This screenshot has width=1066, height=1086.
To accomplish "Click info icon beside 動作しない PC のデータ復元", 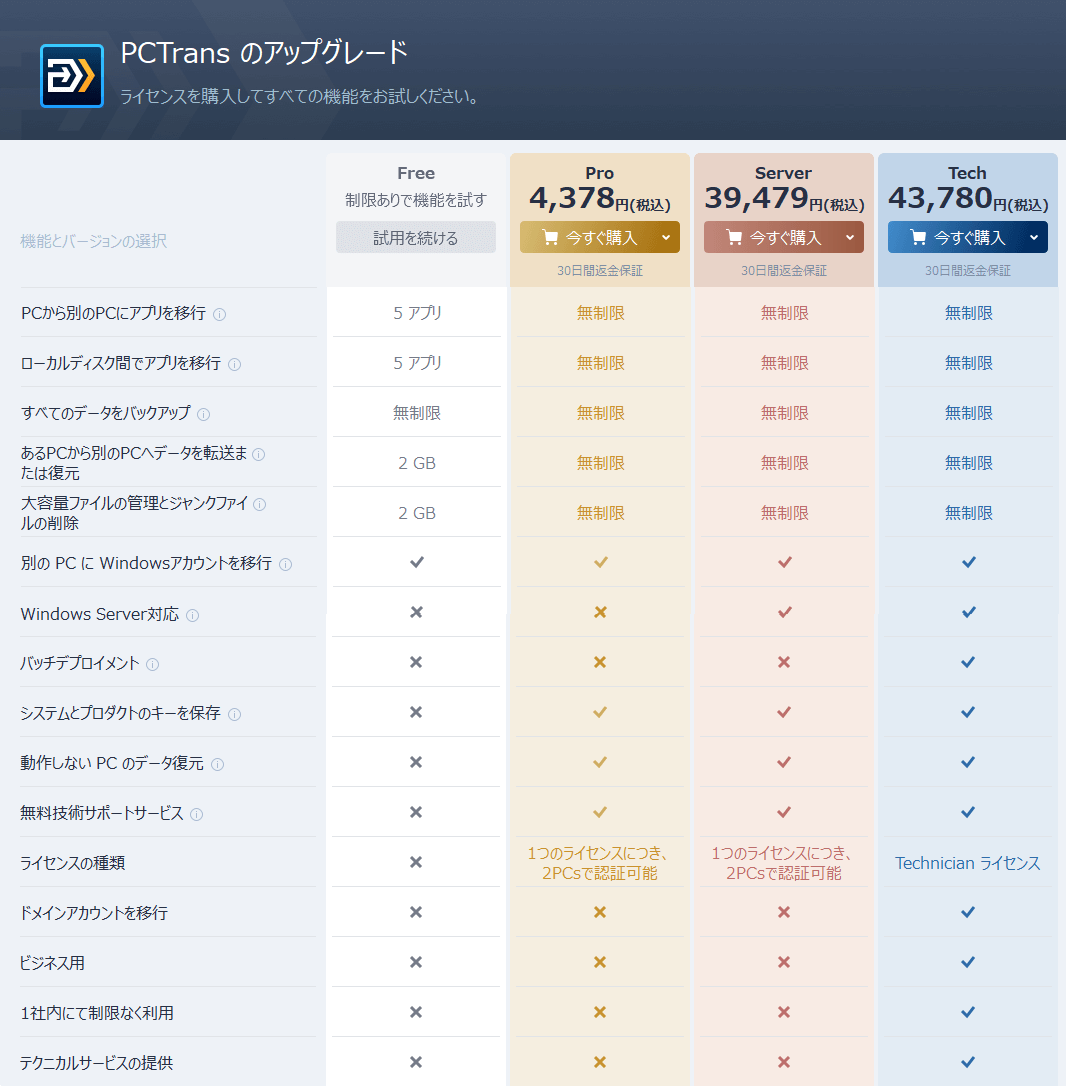I will [218, 764].
